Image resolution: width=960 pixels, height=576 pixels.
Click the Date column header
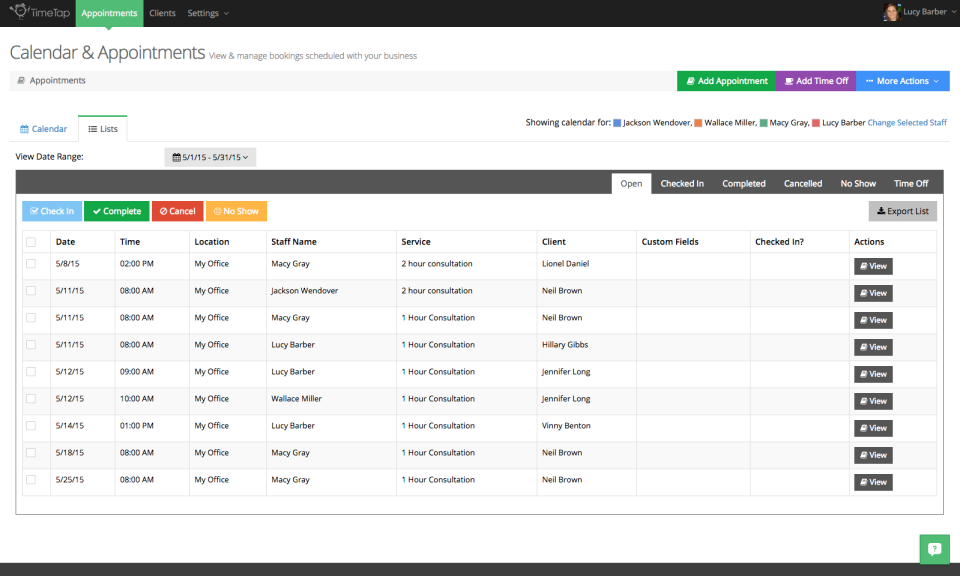(66, 242)
